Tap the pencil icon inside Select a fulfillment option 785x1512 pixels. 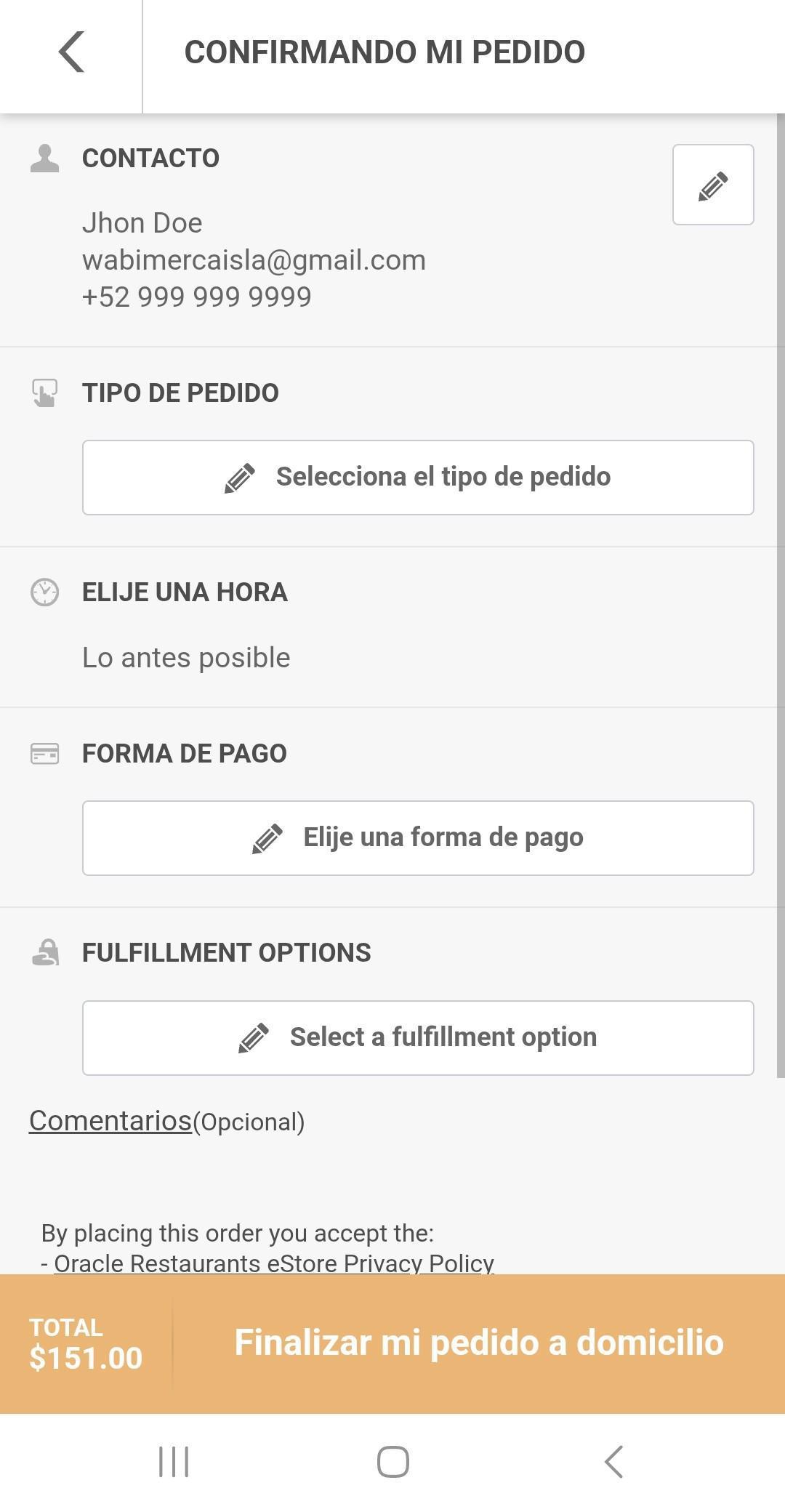tap(254, 1038)
